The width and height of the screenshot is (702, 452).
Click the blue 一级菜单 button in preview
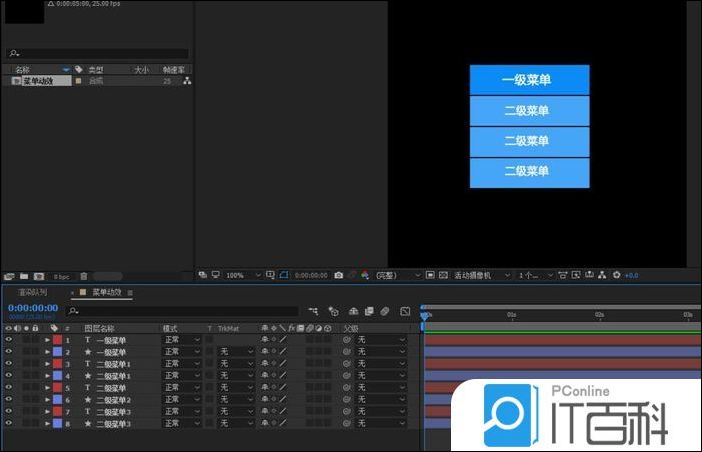pyautogui.click(x=529, y=80)
